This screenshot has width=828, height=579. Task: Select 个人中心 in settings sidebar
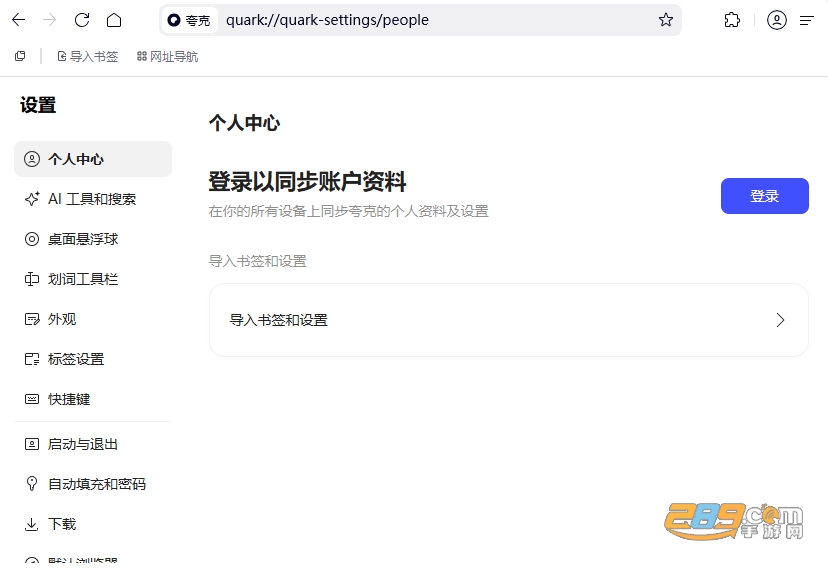tap(93, 159)
